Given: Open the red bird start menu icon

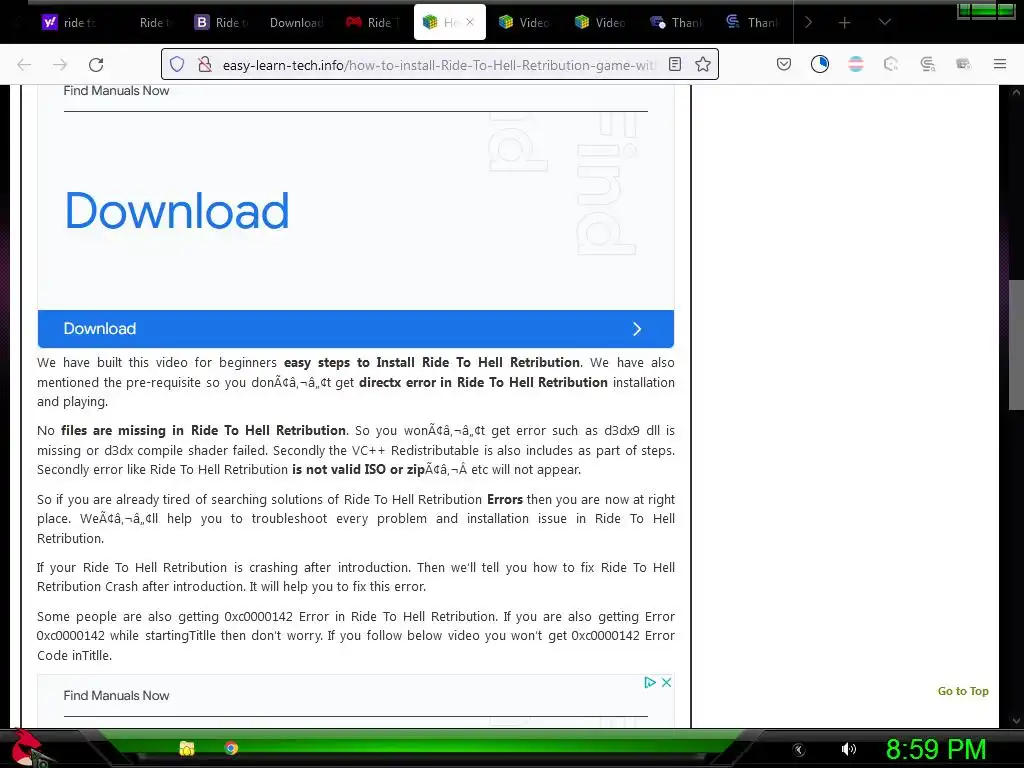Looking at the screenshot, I should [x=25, y=748].
